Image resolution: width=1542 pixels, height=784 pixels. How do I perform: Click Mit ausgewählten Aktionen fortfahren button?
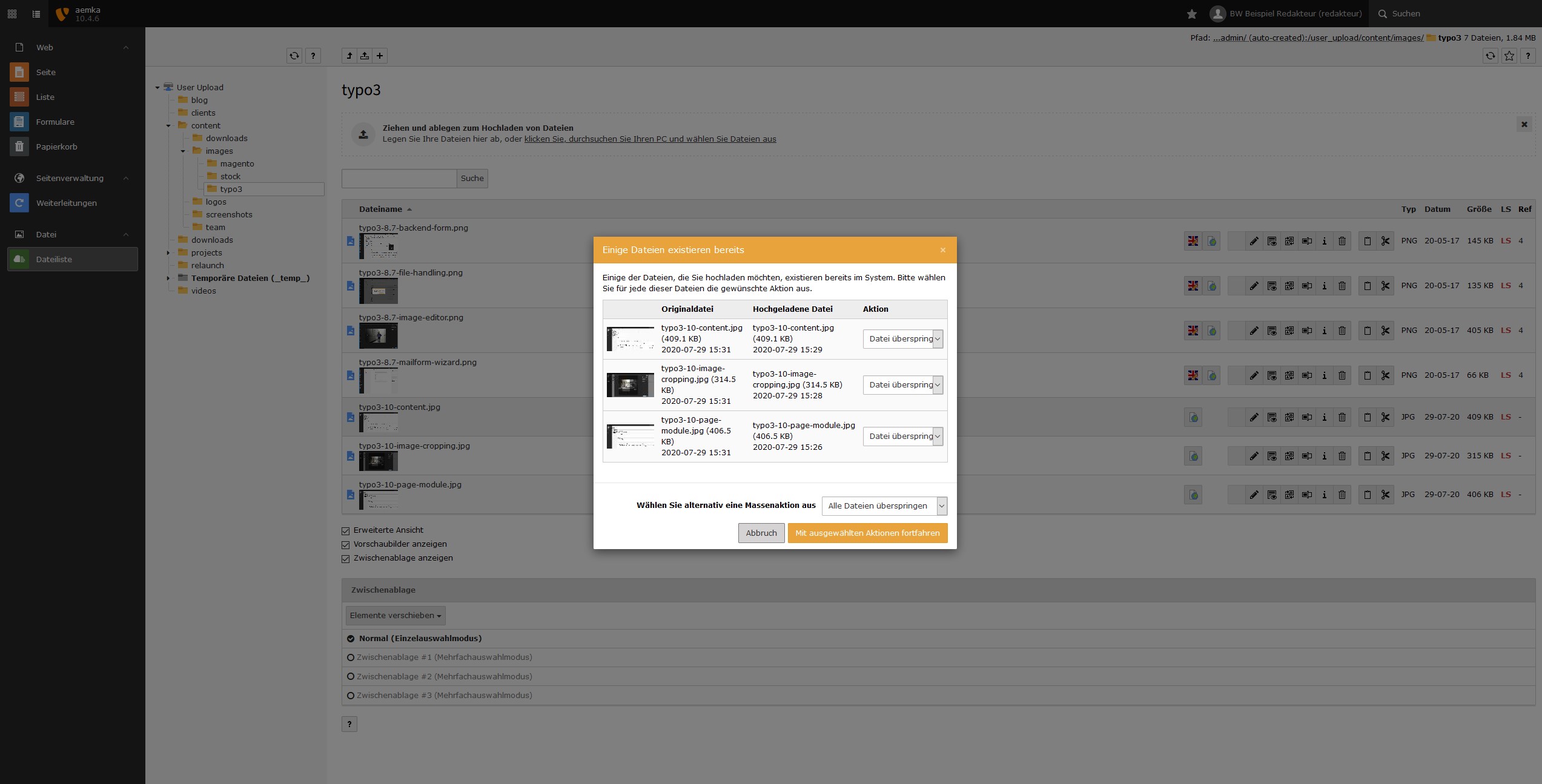point(867,533)
